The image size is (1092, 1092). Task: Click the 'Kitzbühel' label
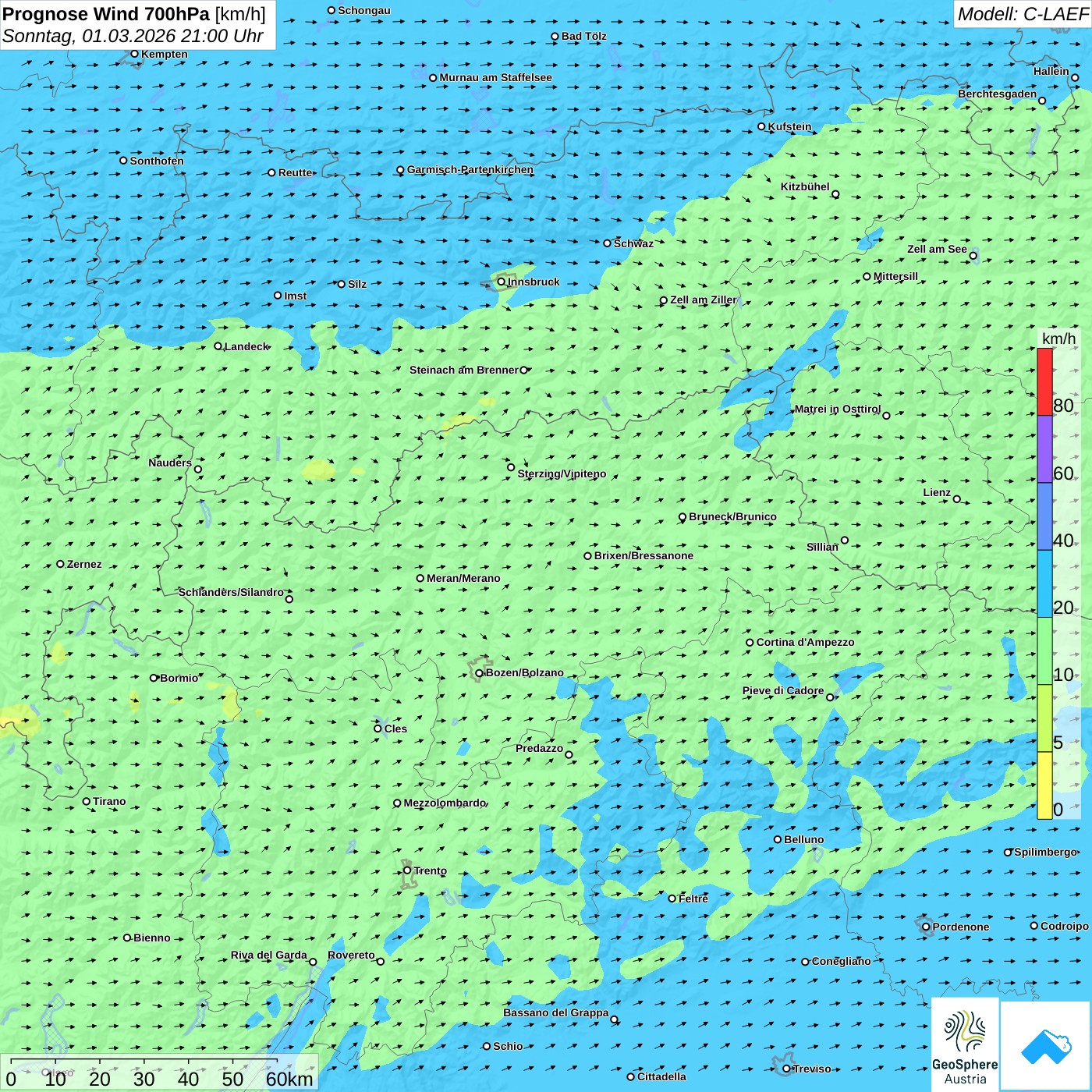[x=805, y=186]
